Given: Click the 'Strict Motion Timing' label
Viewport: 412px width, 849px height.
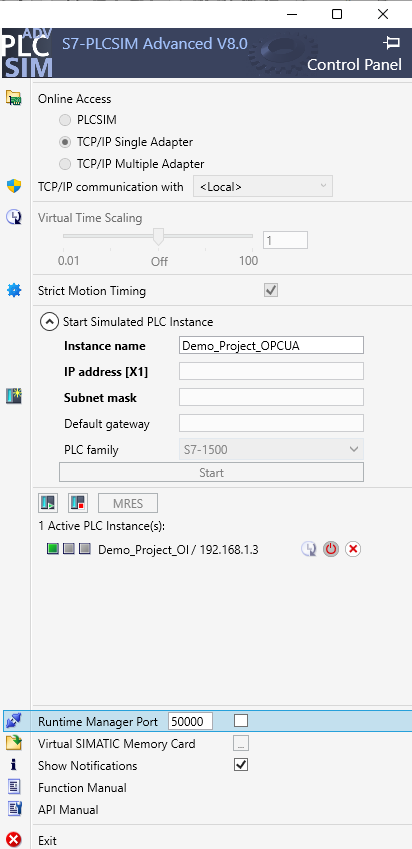Looking at the screenshot, I should pos(91,291).
